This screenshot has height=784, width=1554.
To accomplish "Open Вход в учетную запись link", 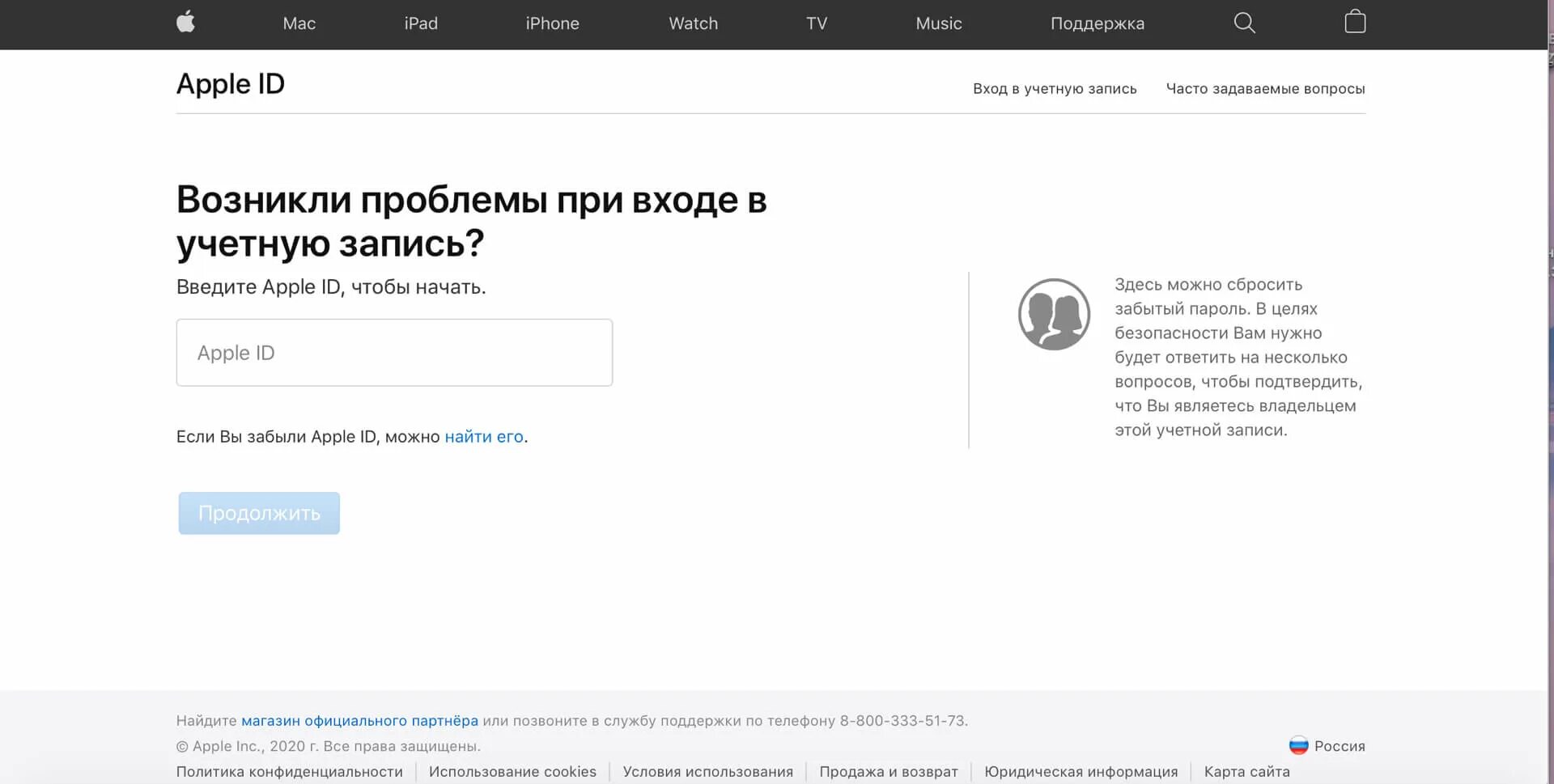I will (x=1055, y=88).
